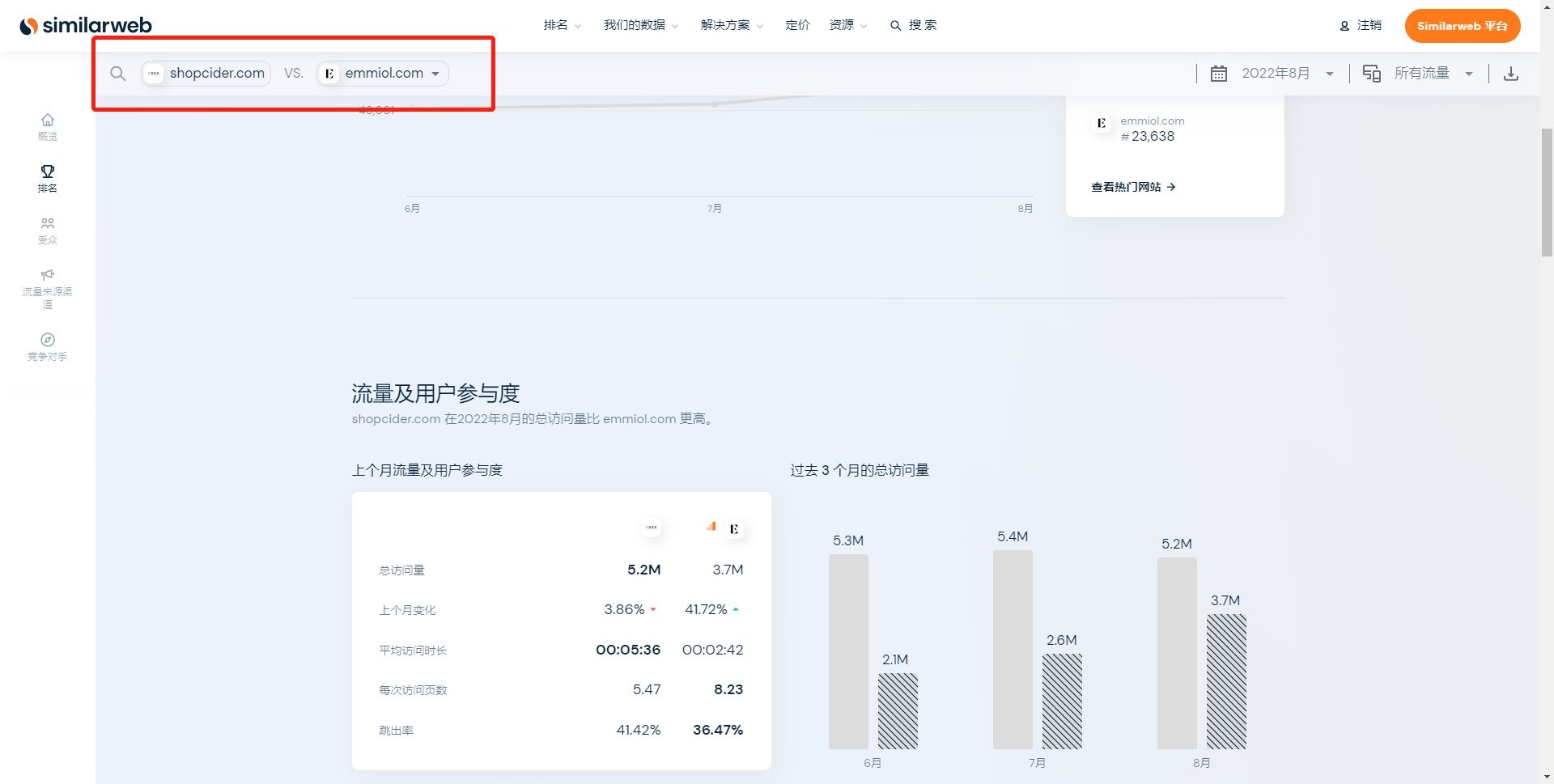The image size is (1554, 784).
Task: Click the devices traffic icon
Action: click(1371, 74)
